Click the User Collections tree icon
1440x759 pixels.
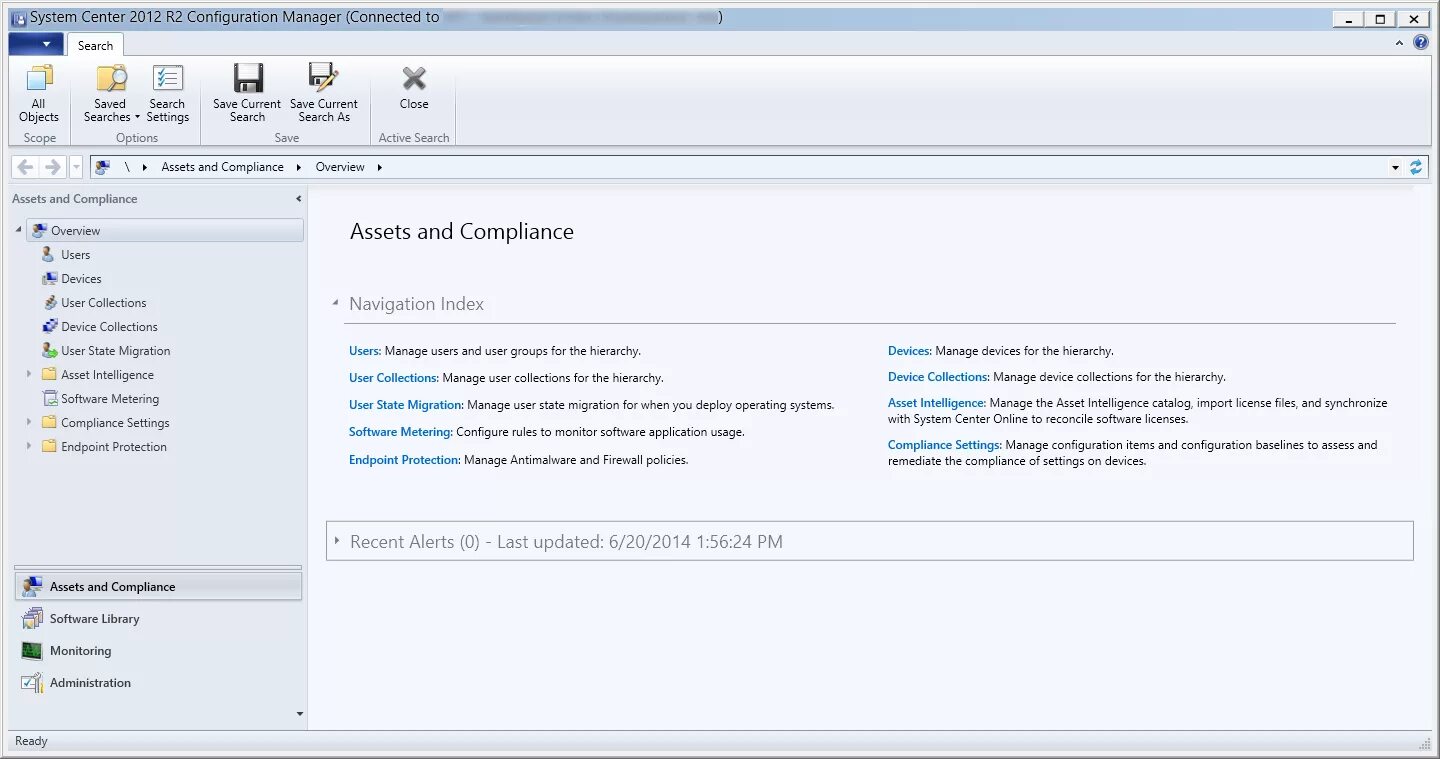pos(49,303)
